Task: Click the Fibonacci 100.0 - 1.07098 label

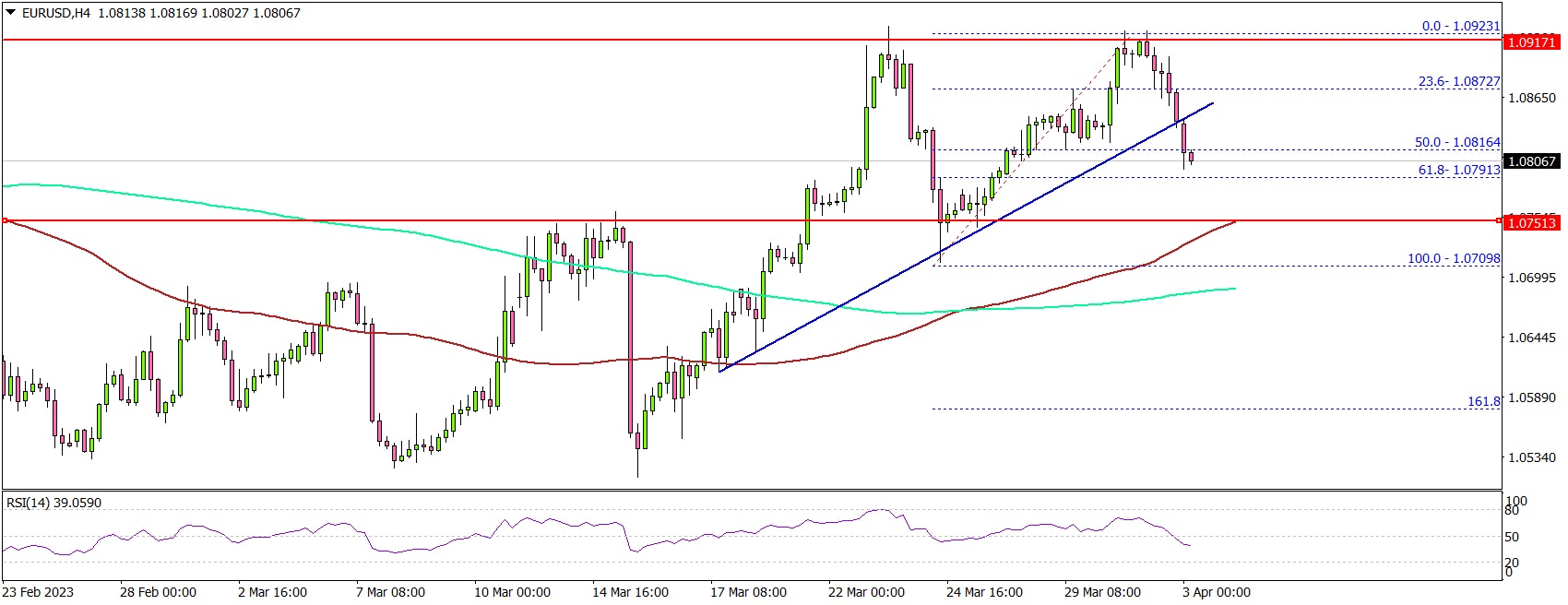Action: (x=1453, y=259)
